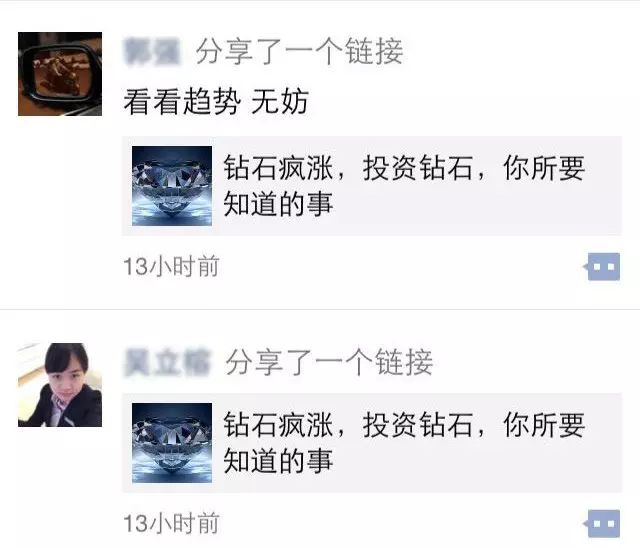The image size is (640, 548).
Task: Open second post's blurred username profile
Action: coord(167,362)
